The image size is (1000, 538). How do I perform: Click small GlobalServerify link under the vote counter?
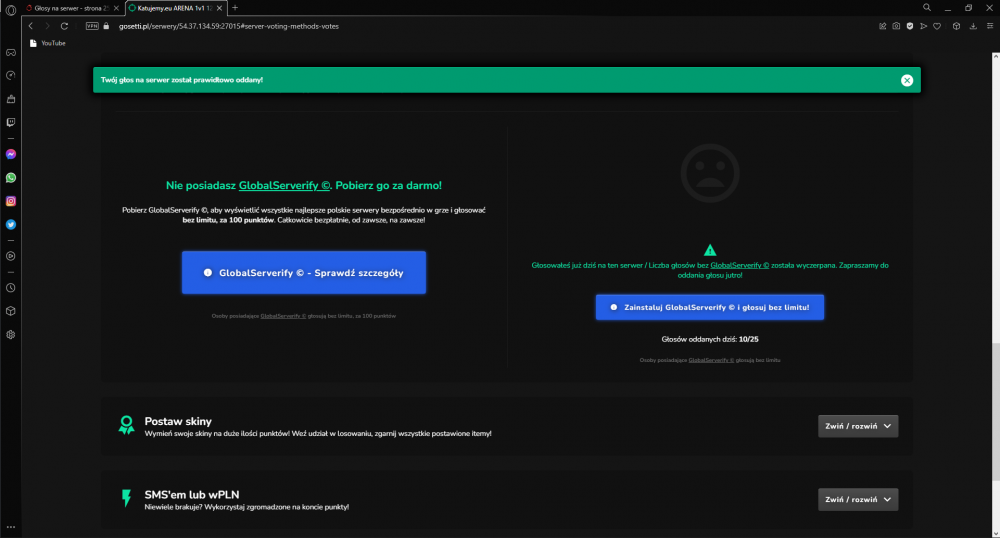[711, 360]
